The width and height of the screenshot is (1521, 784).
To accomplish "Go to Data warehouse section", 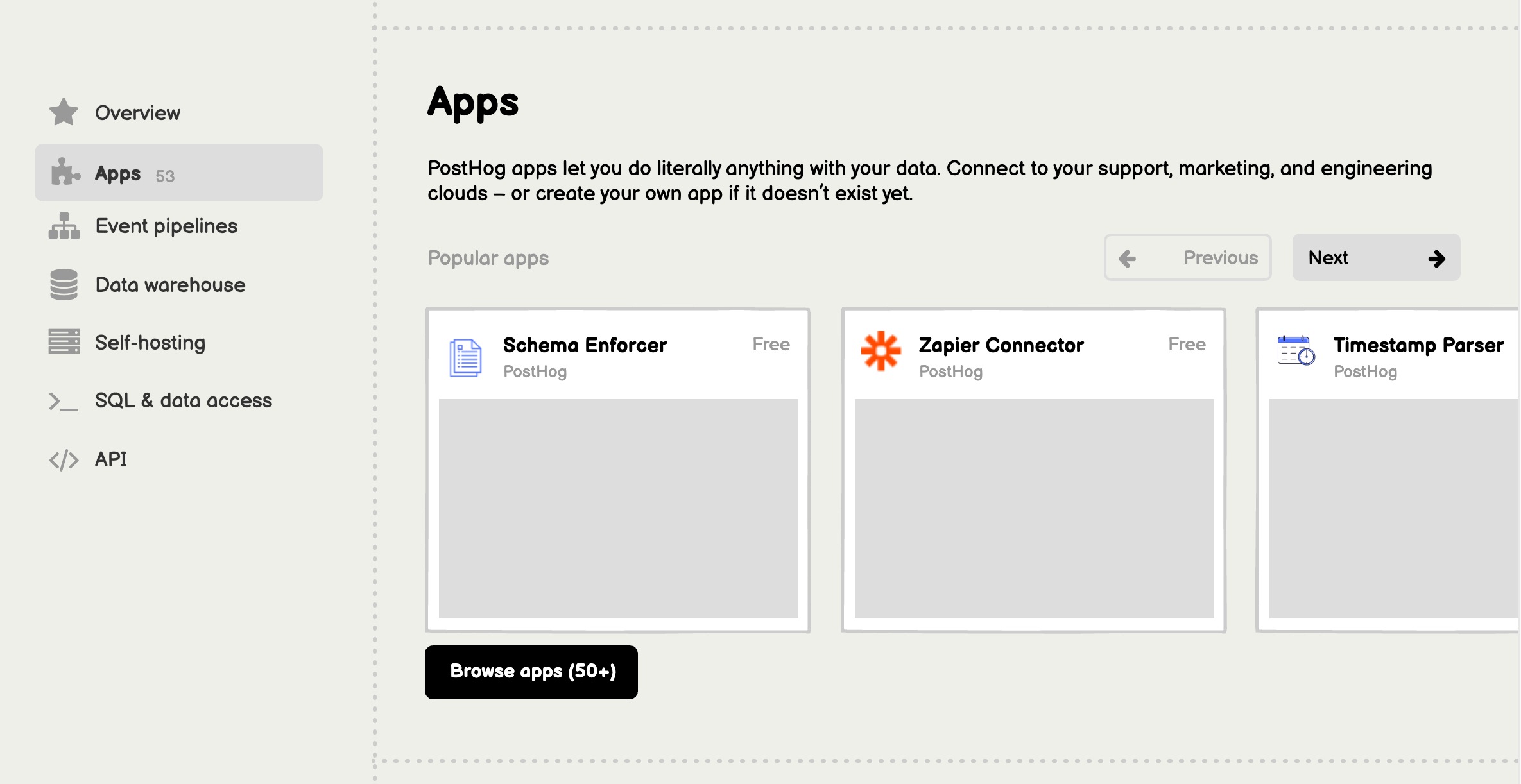I will pyautogui.click(x=170, y=285).
